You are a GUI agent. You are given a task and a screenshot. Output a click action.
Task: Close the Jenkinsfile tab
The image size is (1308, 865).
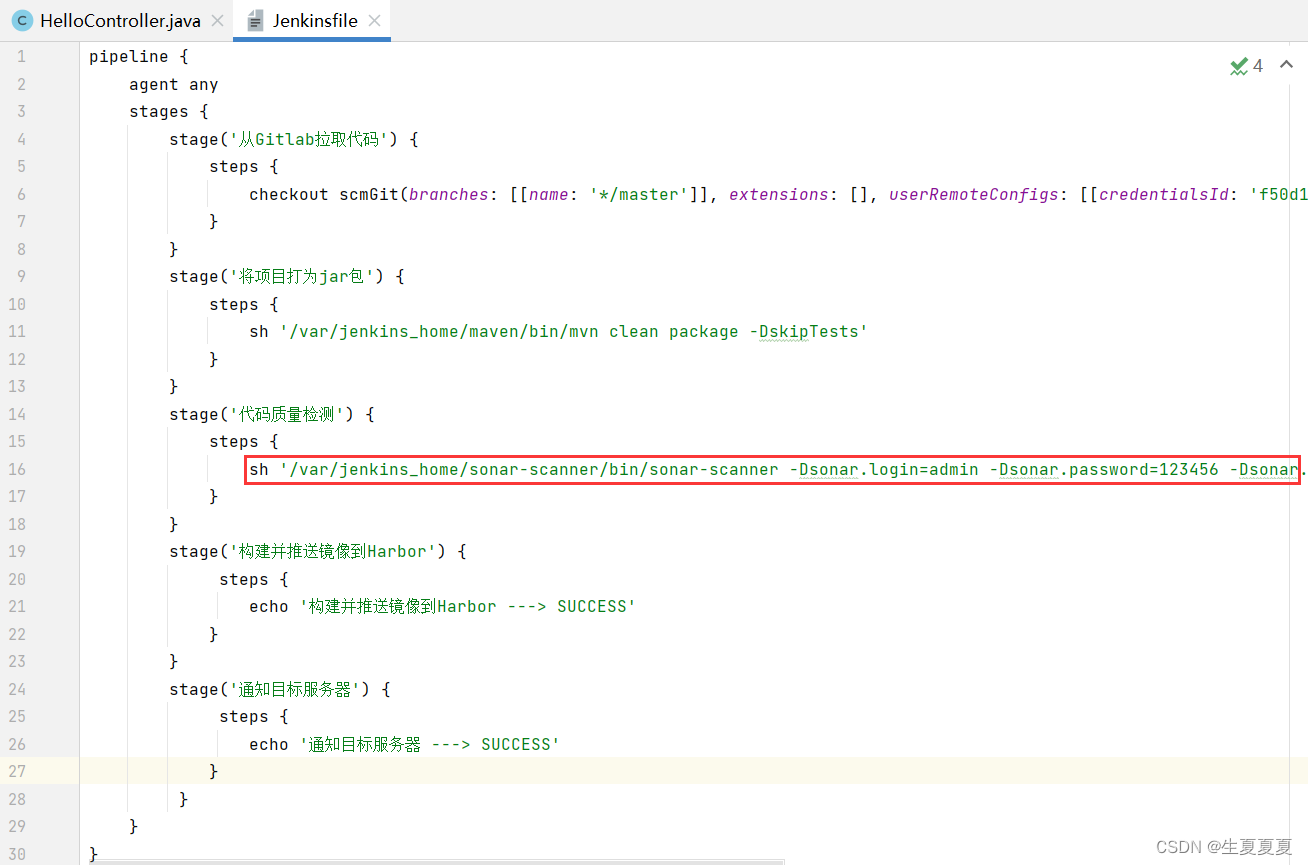tap(374, 21)
